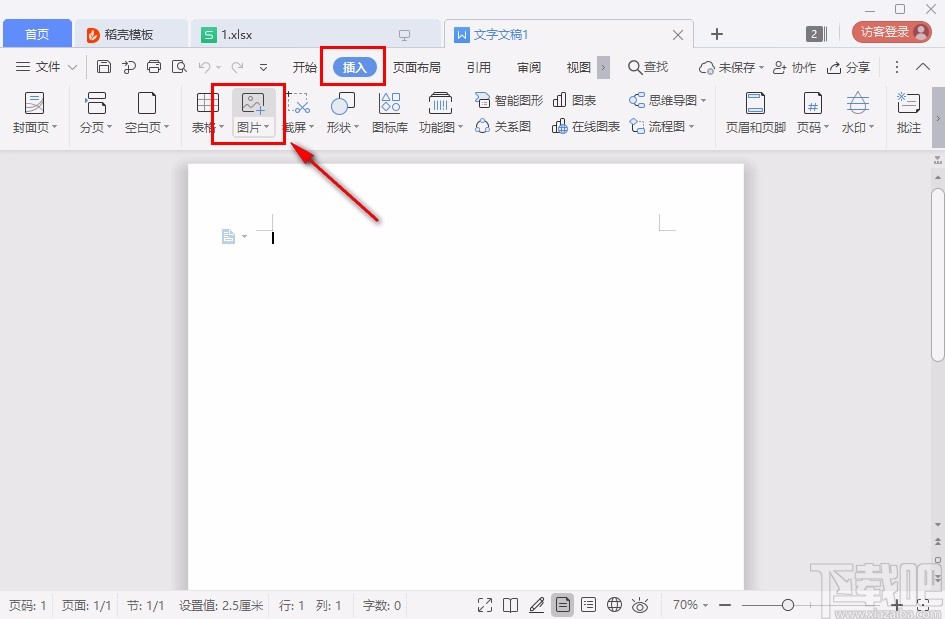Enable full-screen mode from status bar
Image resolution: width=945 pixels, height=619 pixels.
484,604
